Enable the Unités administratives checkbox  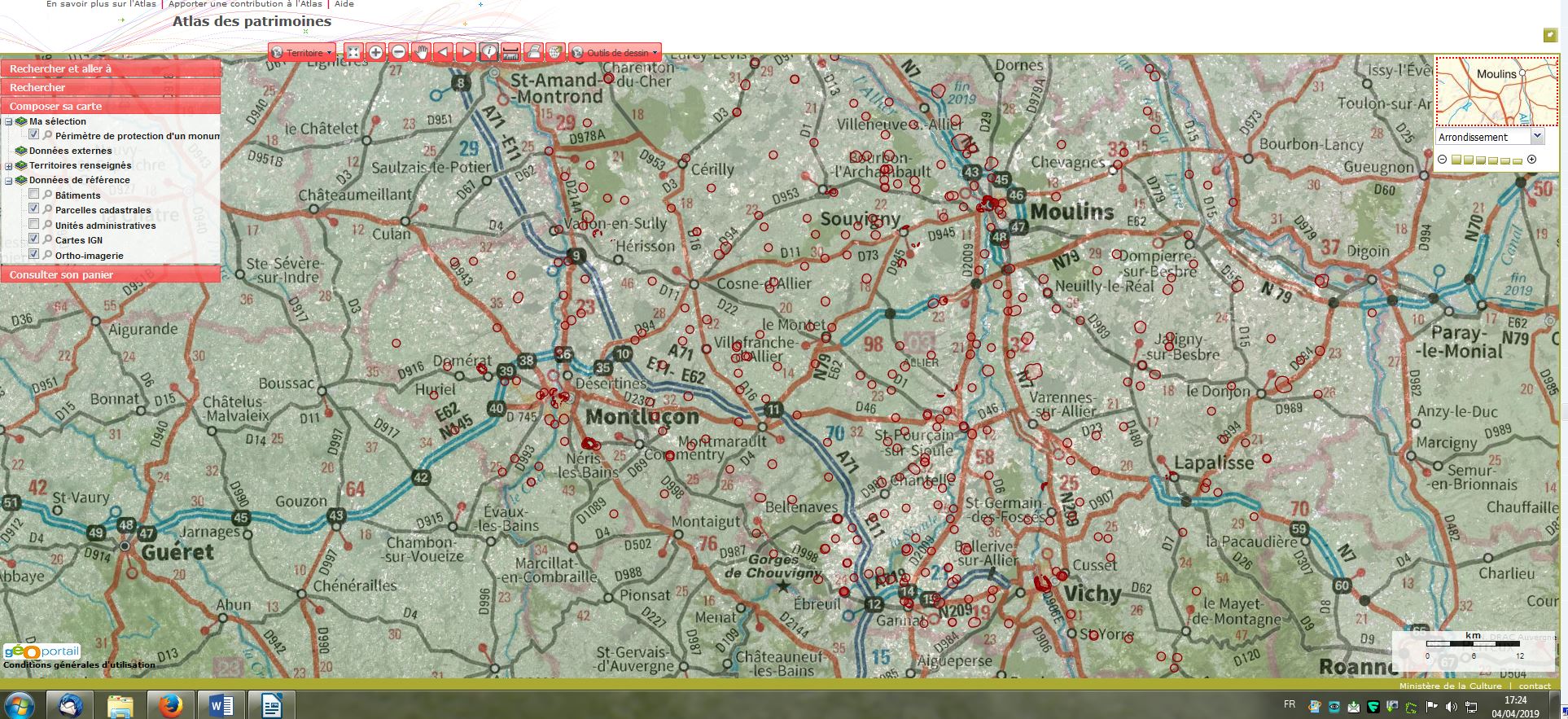point(33,224)
